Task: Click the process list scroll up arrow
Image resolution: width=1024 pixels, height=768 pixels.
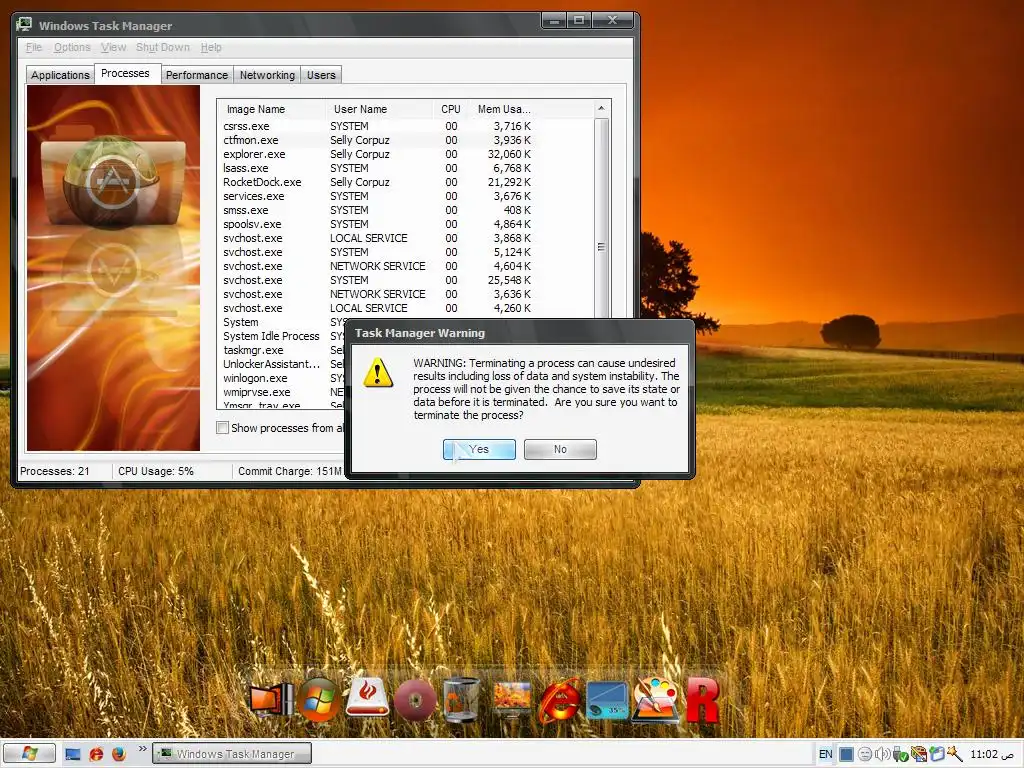Action: 601,108
